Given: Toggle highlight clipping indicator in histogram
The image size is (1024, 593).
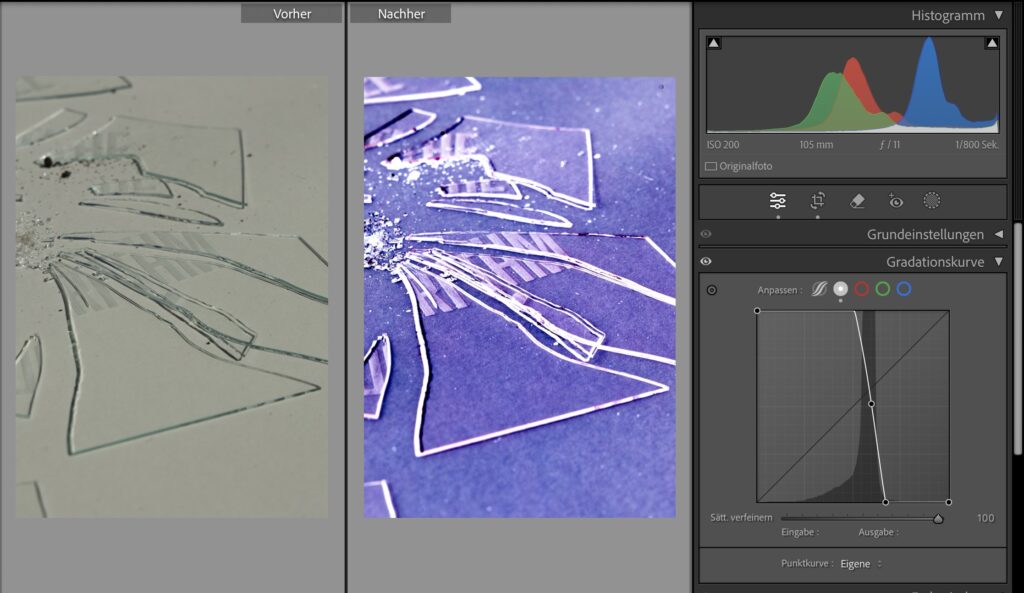Looking at the screenshot, I should [992, 43].
